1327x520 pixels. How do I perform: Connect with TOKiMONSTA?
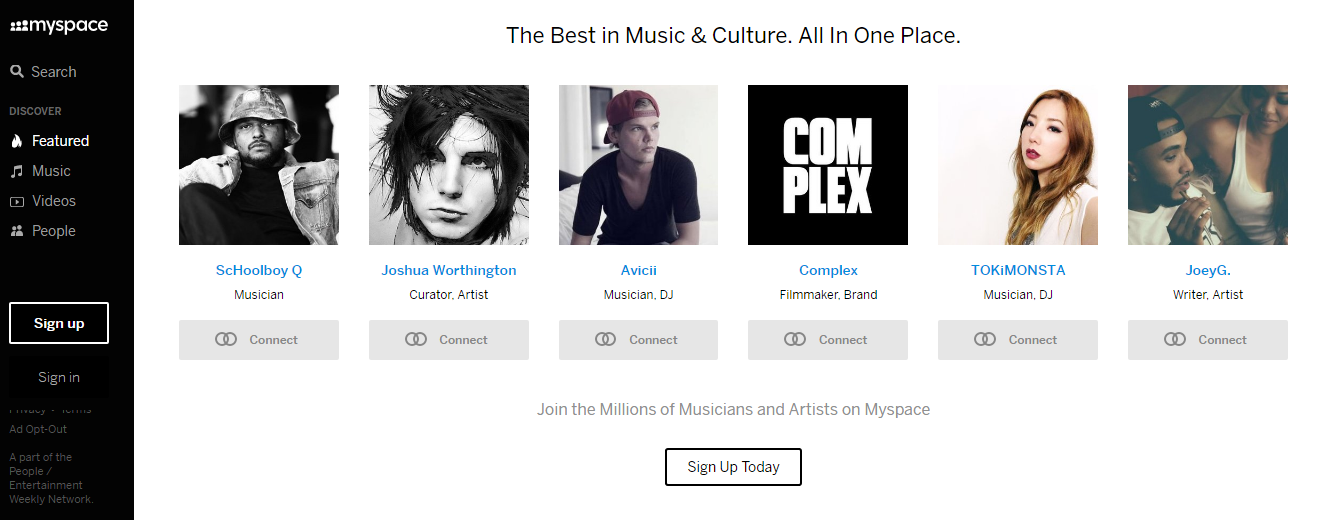1017,340
